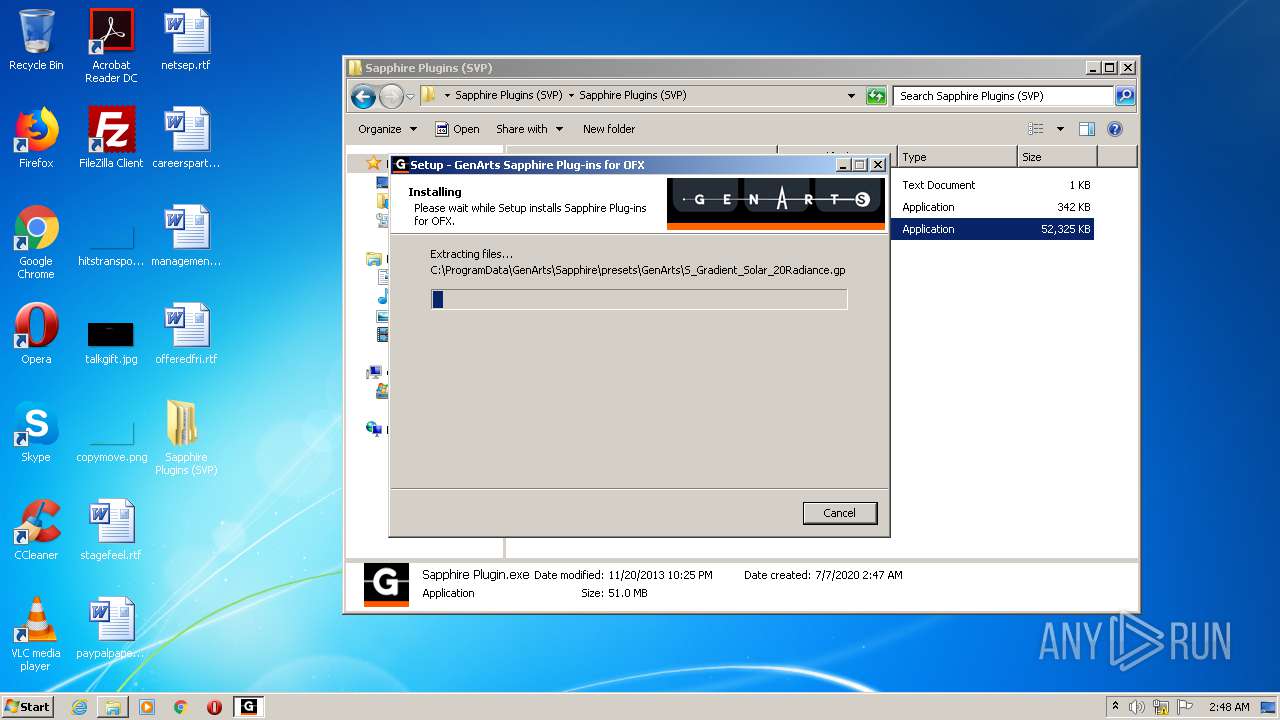
Task: Click the Start button
Action: 28,707
